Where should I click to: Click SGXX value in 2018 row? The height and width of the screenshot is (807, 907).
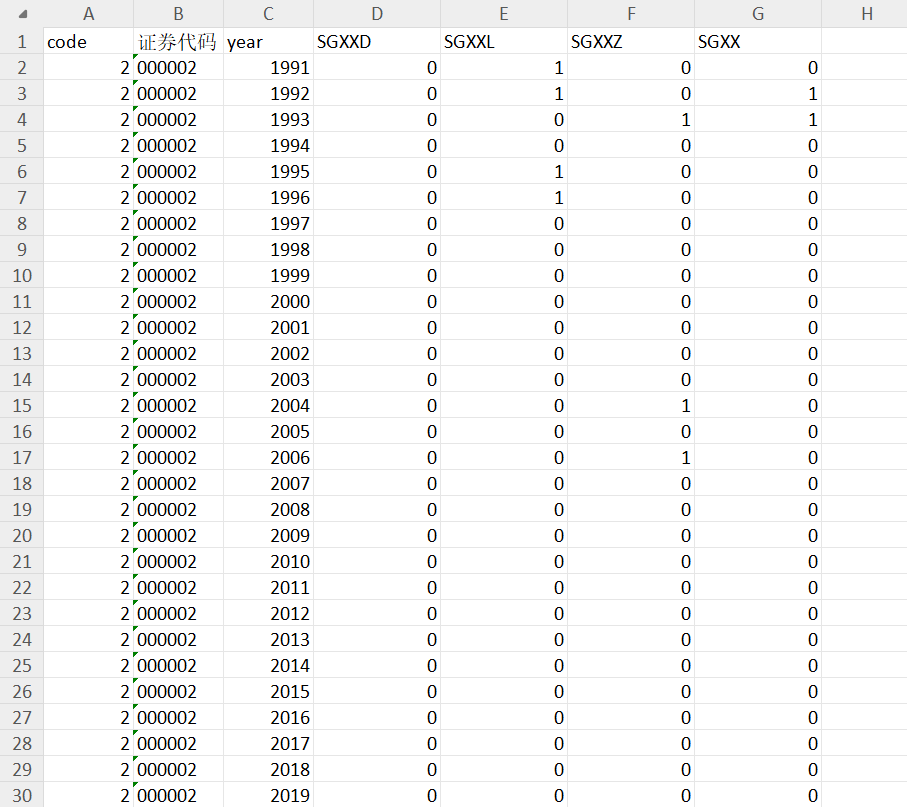(x=758, y=769)
